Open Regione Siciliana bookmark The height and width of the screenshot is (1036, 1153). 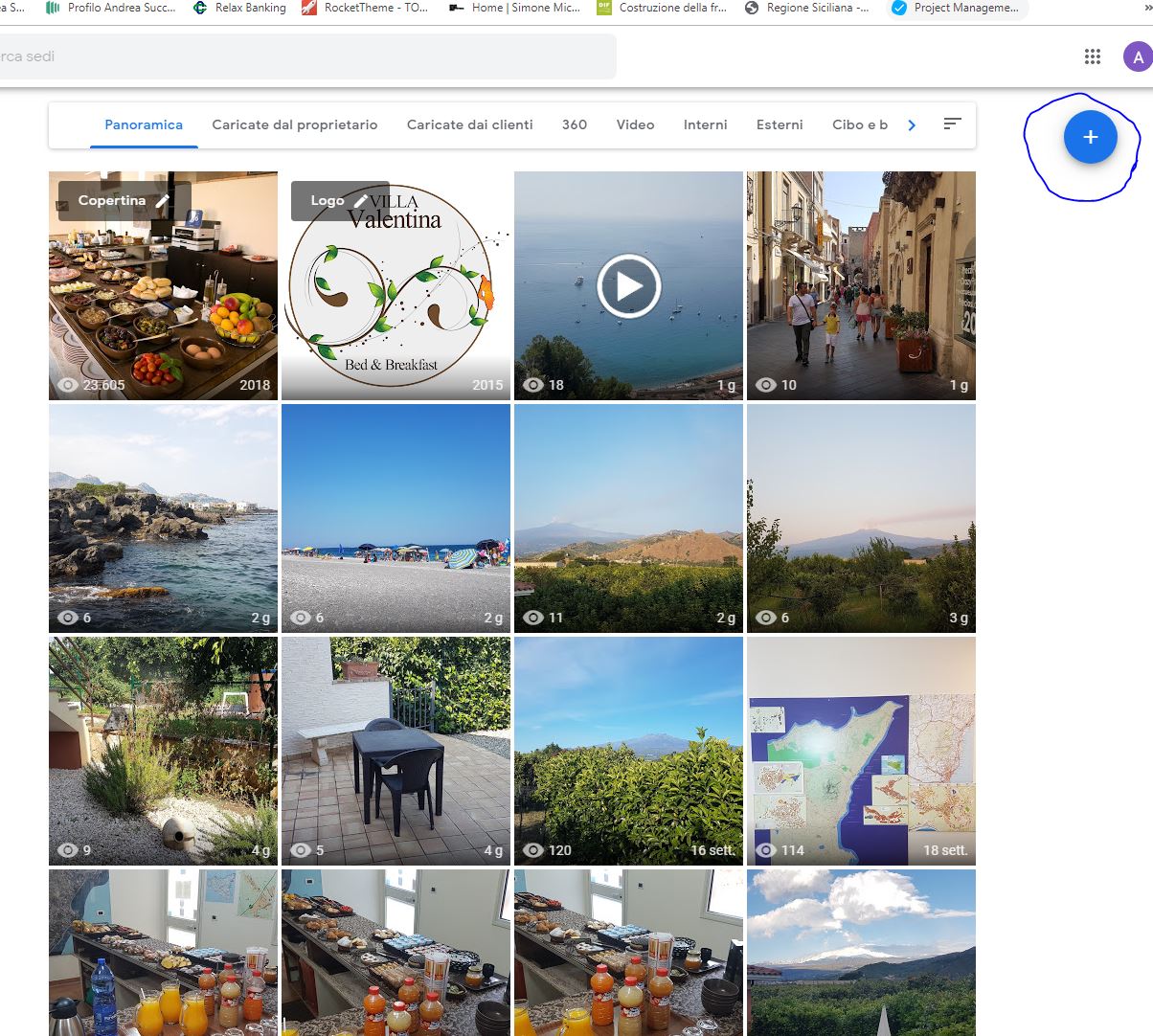coord(807,8)
